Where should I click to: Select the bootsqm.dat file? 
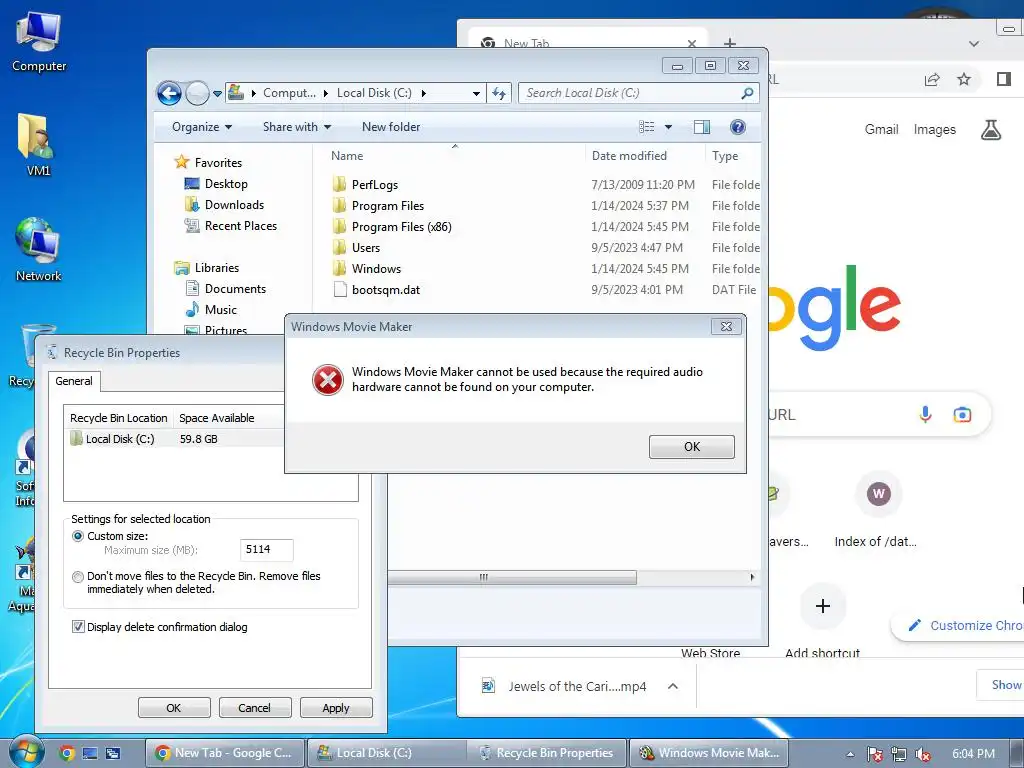coord(385,289)
